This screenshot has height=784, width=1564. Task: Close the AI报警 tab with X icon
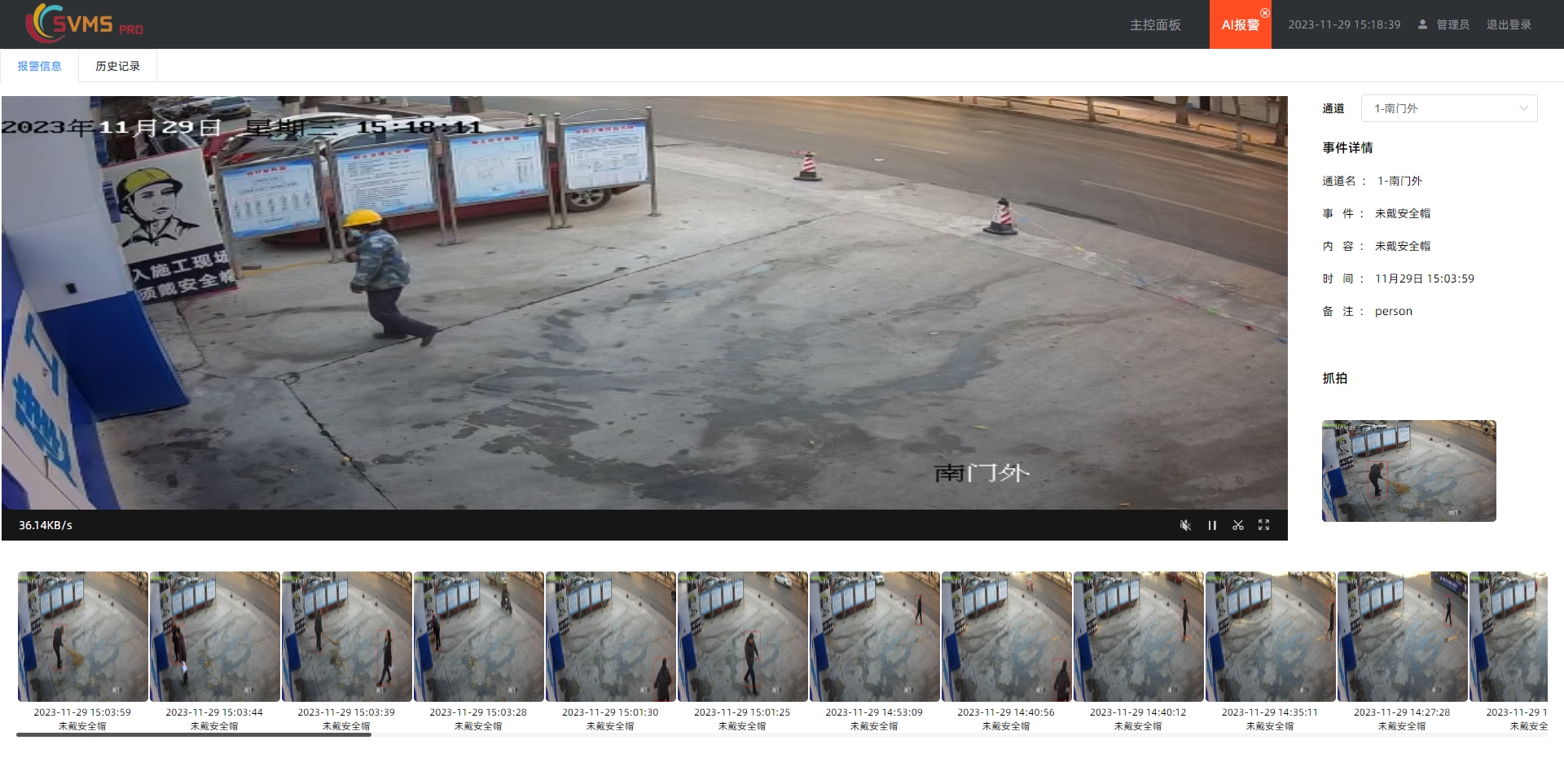[x=1265, y=13]
